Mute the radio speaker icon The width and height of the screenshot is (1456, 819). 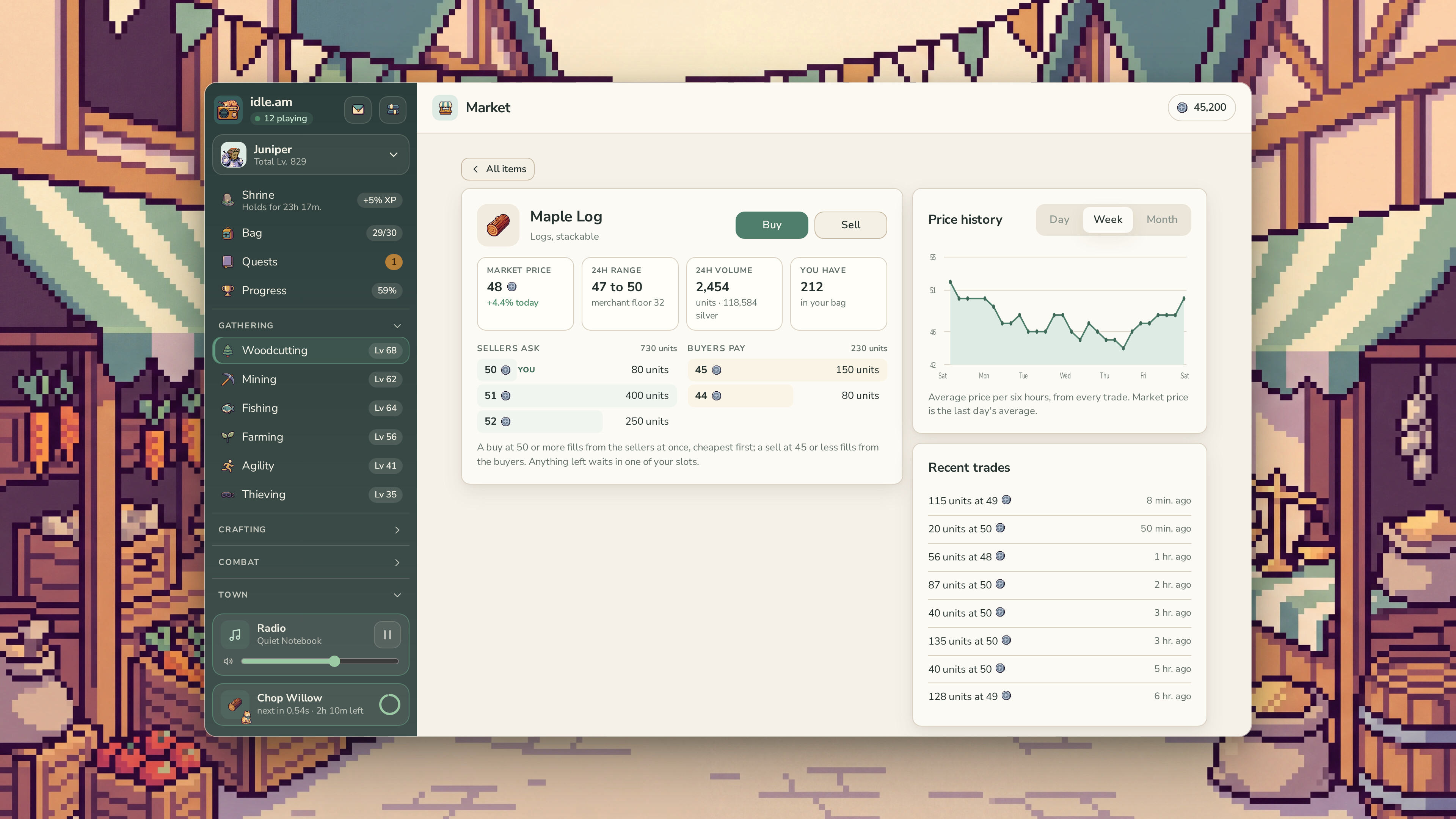click(228, 661)
